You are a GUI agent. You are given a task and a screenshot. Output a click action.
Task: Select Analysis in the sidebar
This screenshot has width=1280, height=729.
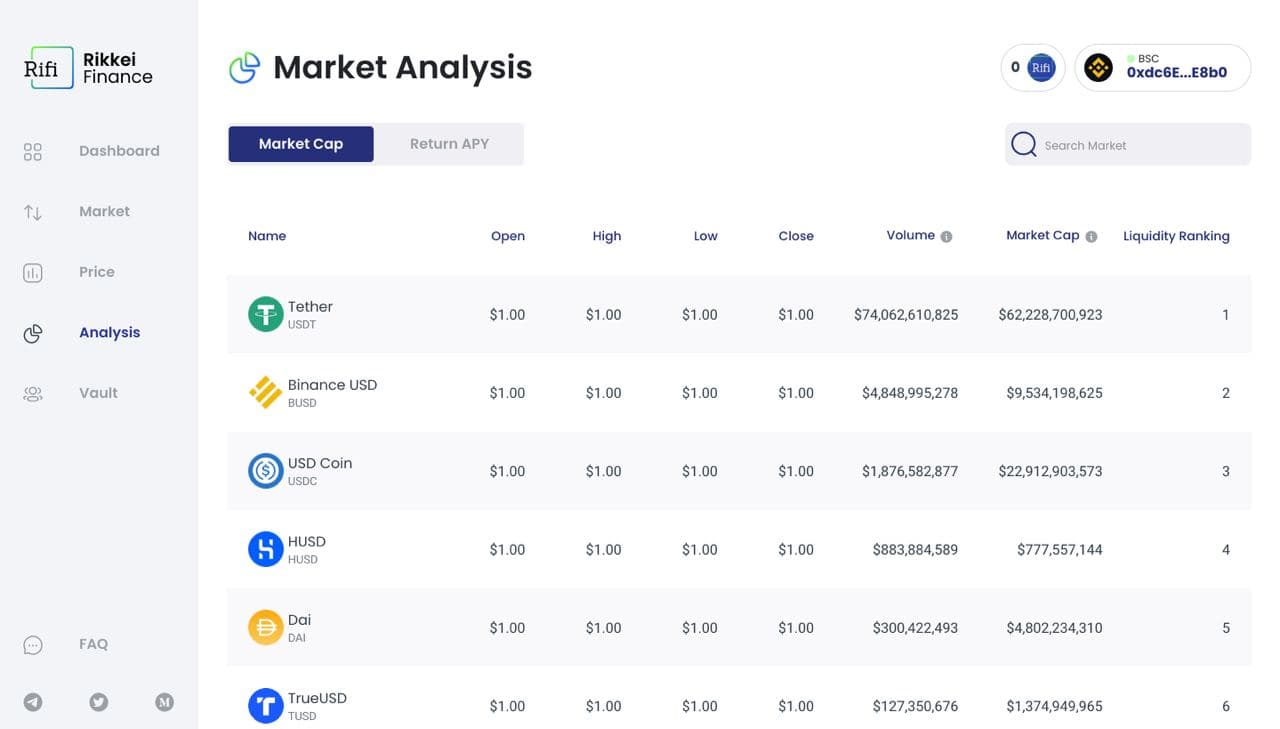[109, 332]
